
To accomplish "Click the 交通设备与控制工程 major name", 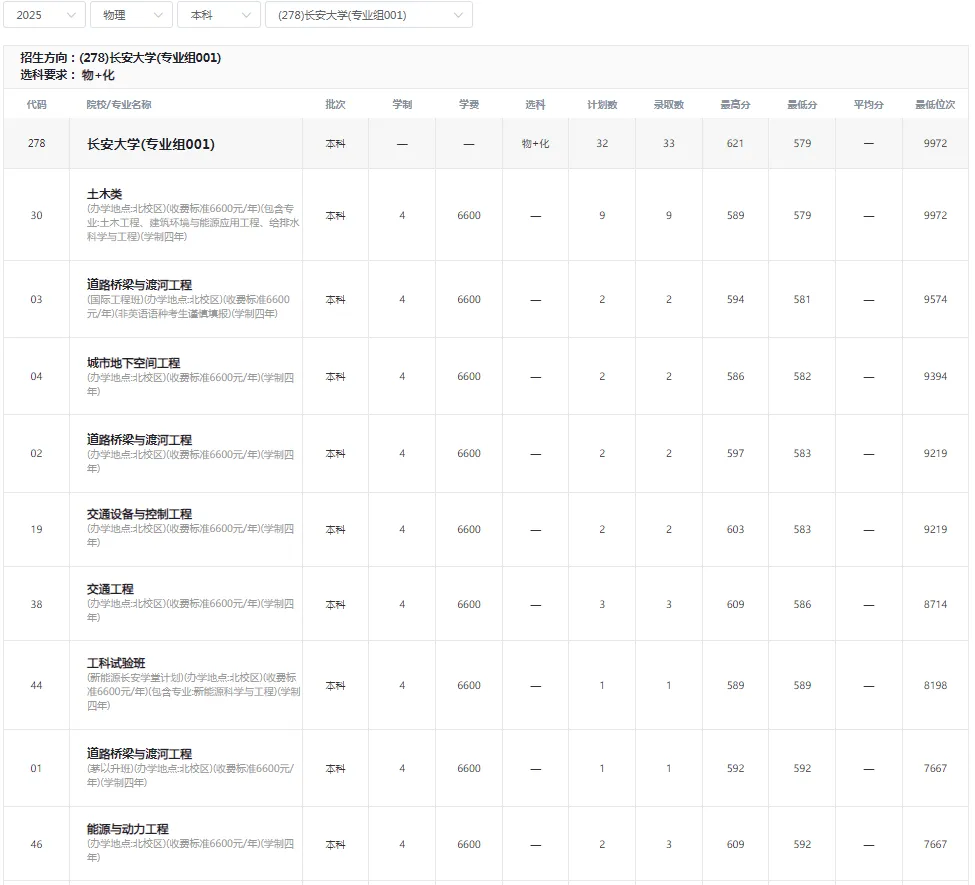I will click(139, 514).
